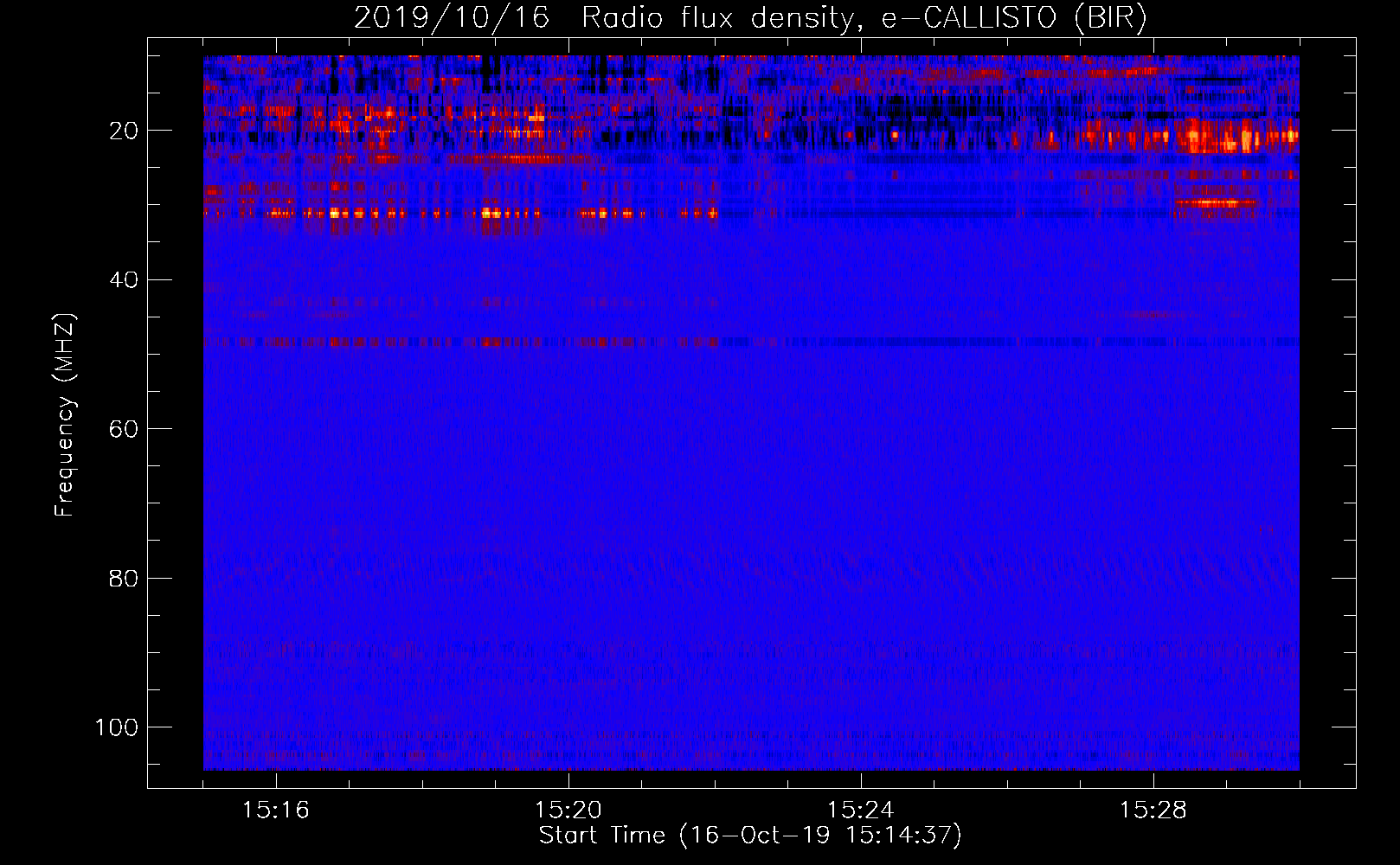Click the 80 MHz frequency tick label

click(x=124, y=578)
